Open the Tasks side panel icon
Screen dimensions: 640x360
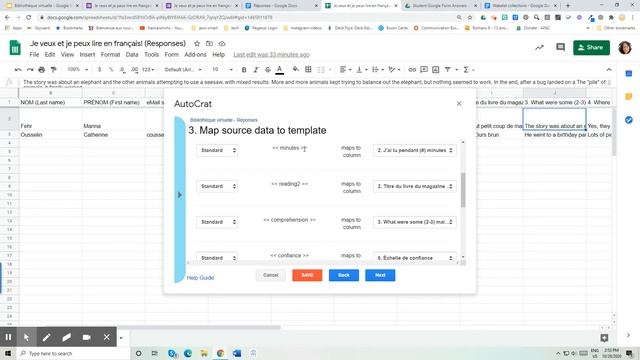pos(629,120)
